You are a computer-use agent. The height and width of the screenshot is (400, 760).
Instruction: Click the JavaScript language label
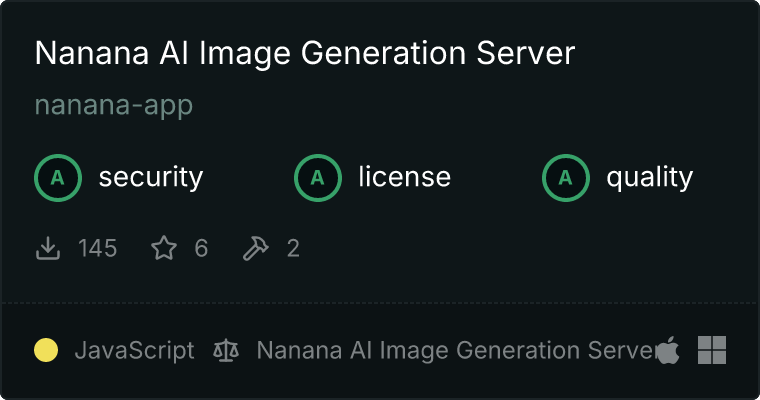coord(135,351)
